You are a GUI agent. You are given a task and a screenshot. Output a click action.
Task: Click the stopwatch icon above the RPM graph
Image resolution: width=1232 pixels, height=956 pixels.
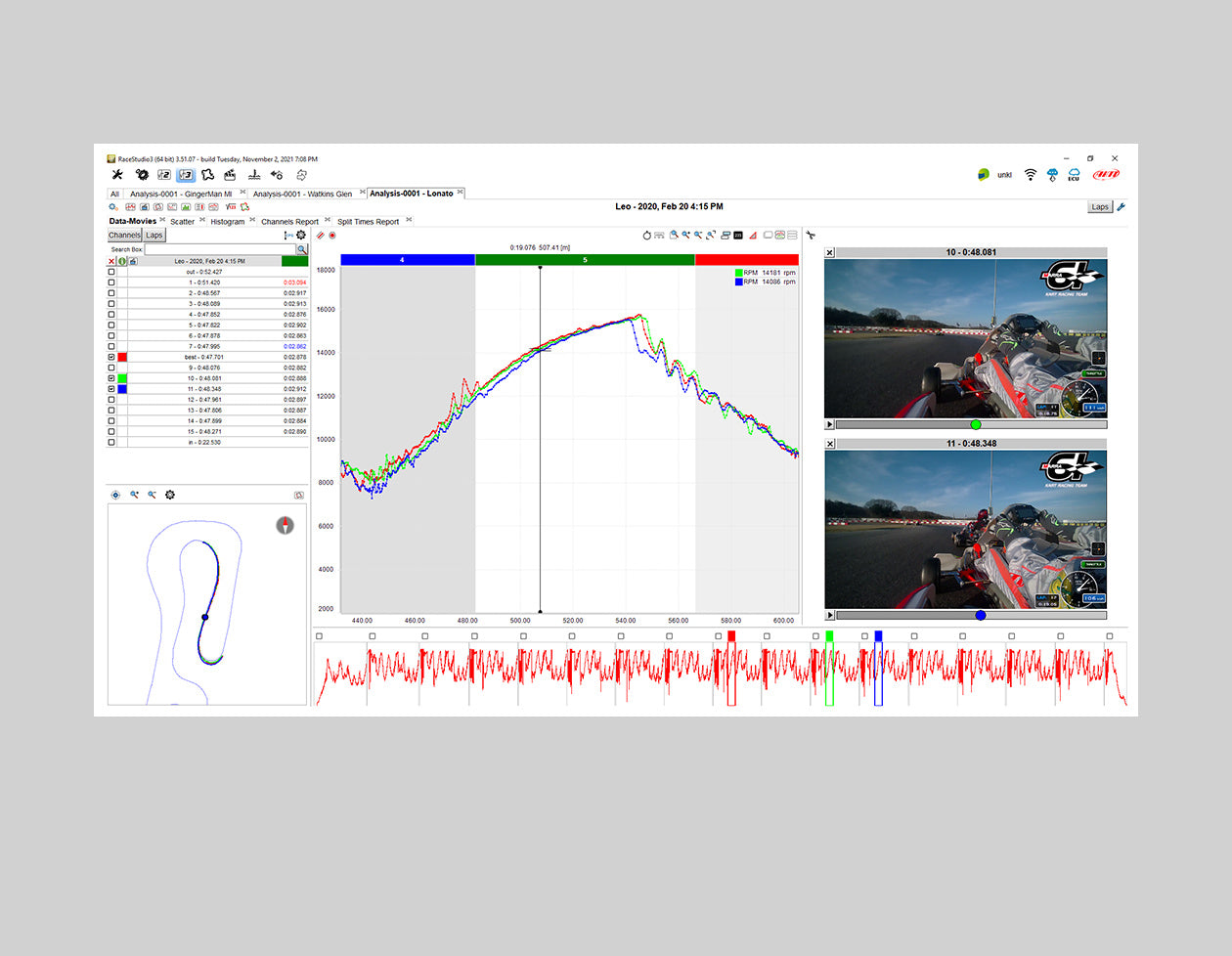pos(646,236)
